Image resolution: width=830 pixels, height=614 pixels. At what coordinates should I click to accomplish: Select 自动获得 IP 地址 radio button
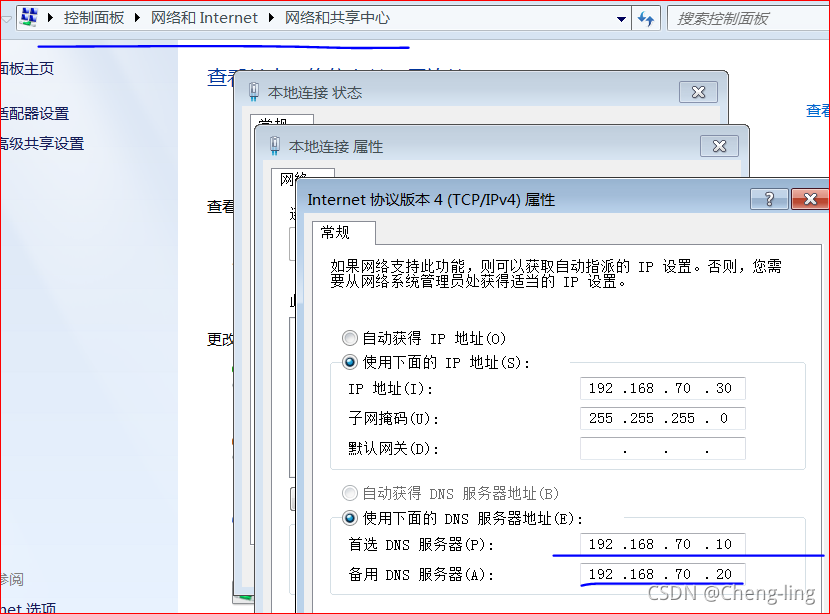(349, 338)
